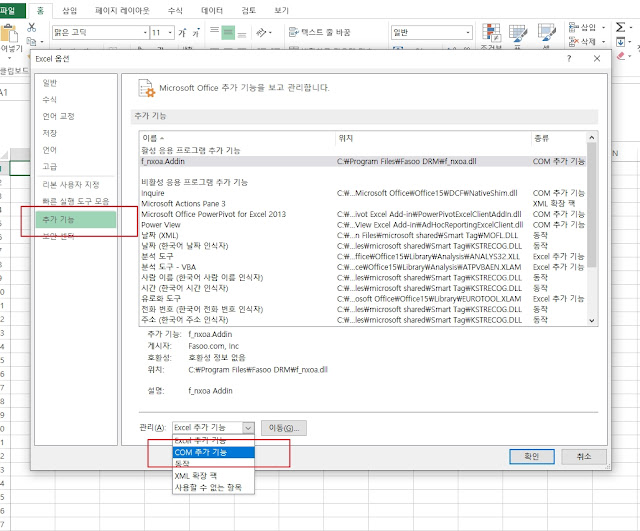
Task: Open 수식 category in options sidebar
Action: coord(76,100)
